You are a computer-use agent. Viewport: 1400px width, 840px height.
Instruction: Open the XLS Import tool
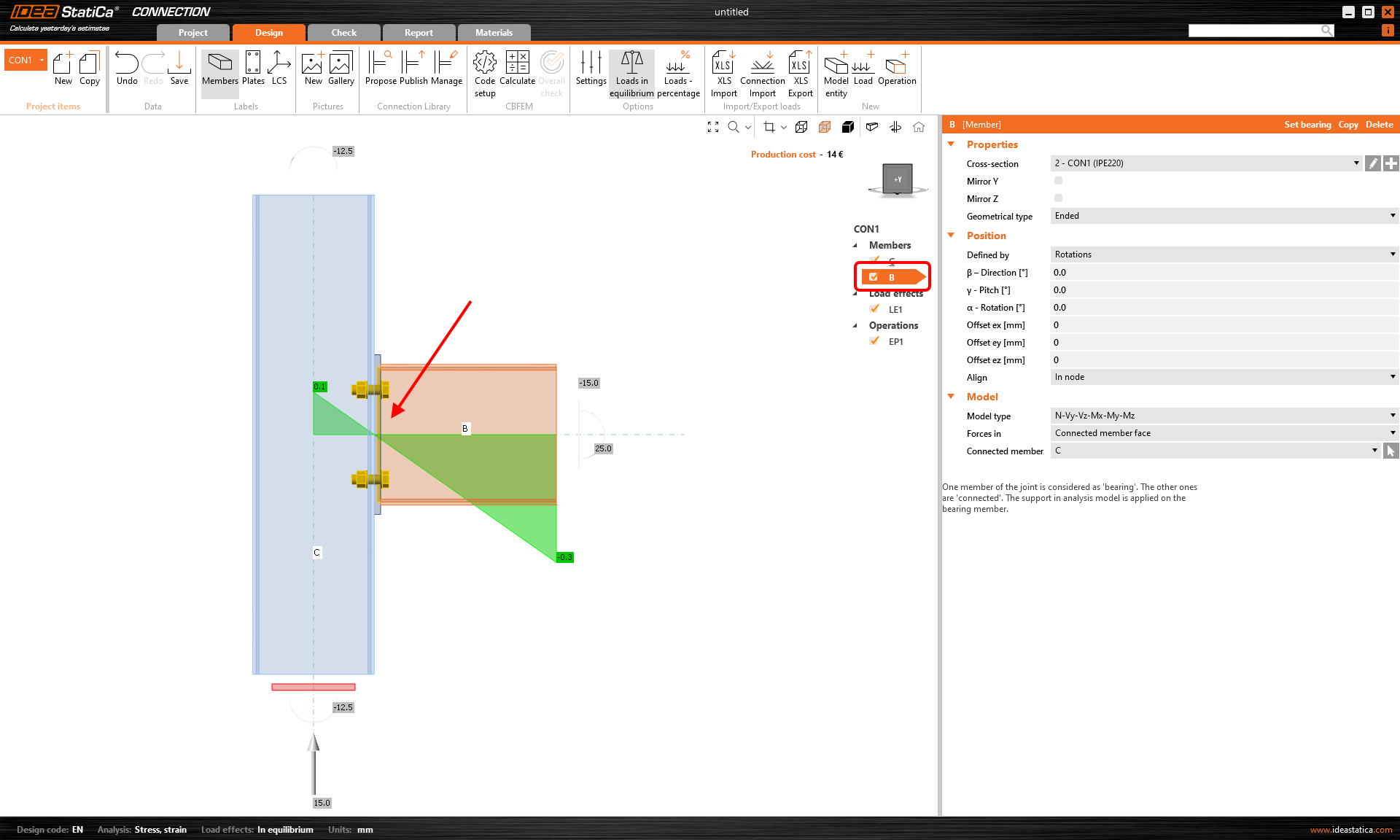tap(723, 69)
